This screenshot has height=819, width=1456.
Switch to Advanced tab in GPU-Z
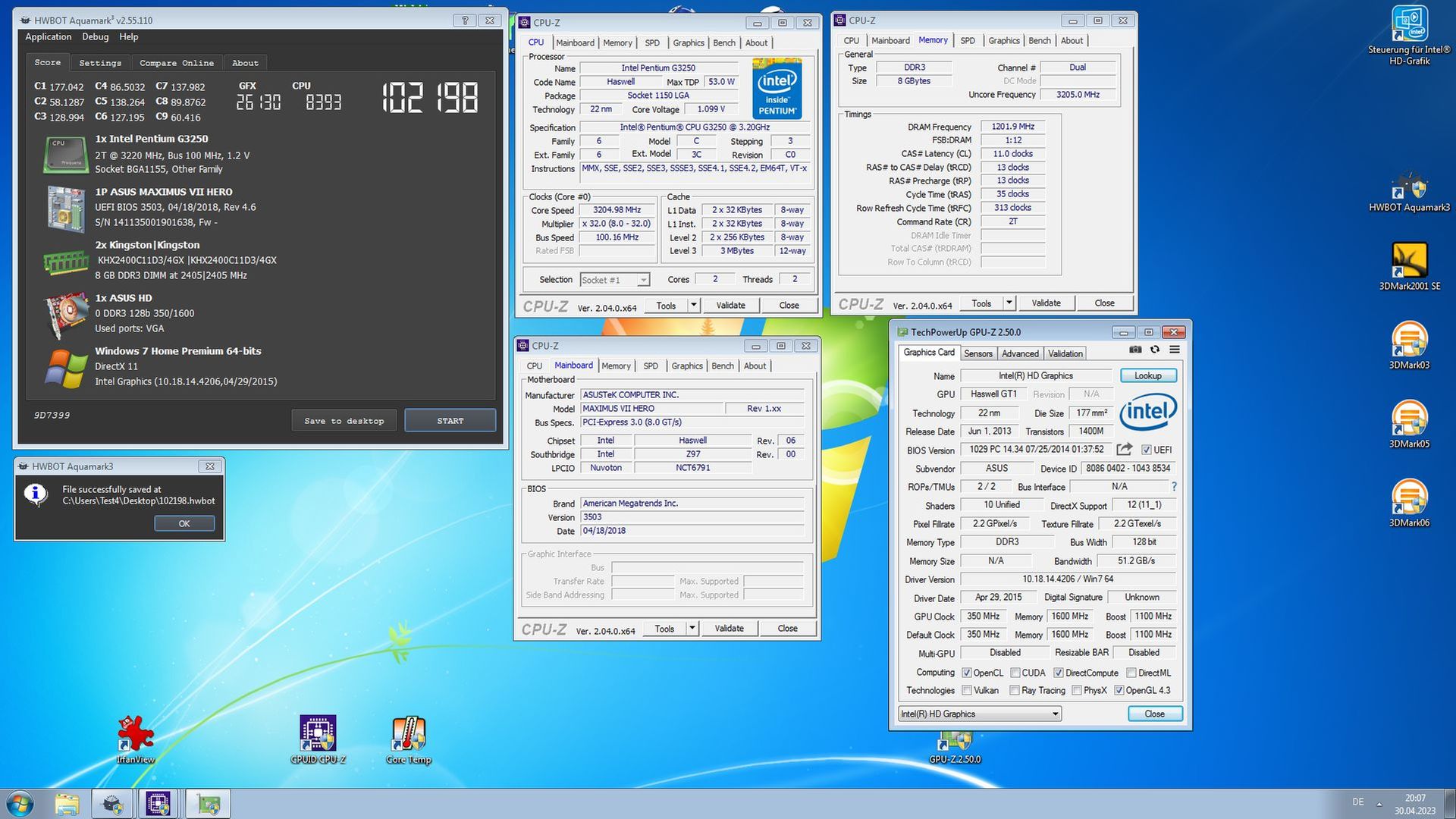(x=1020, y=353)
